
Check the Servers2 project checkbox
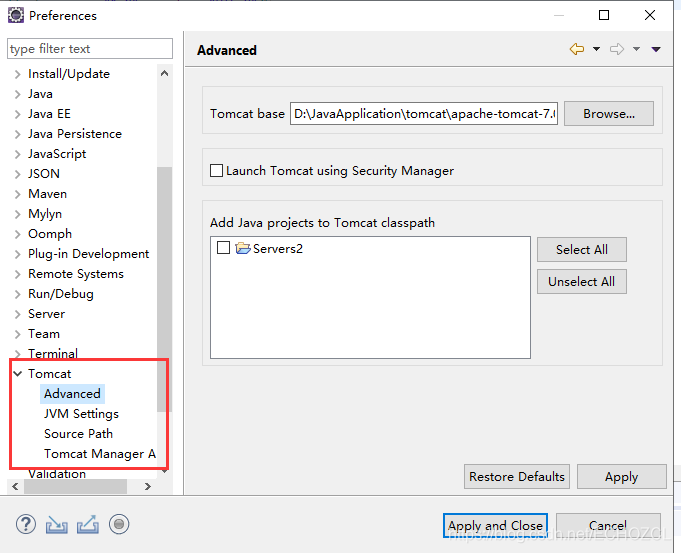pos(223,248)
